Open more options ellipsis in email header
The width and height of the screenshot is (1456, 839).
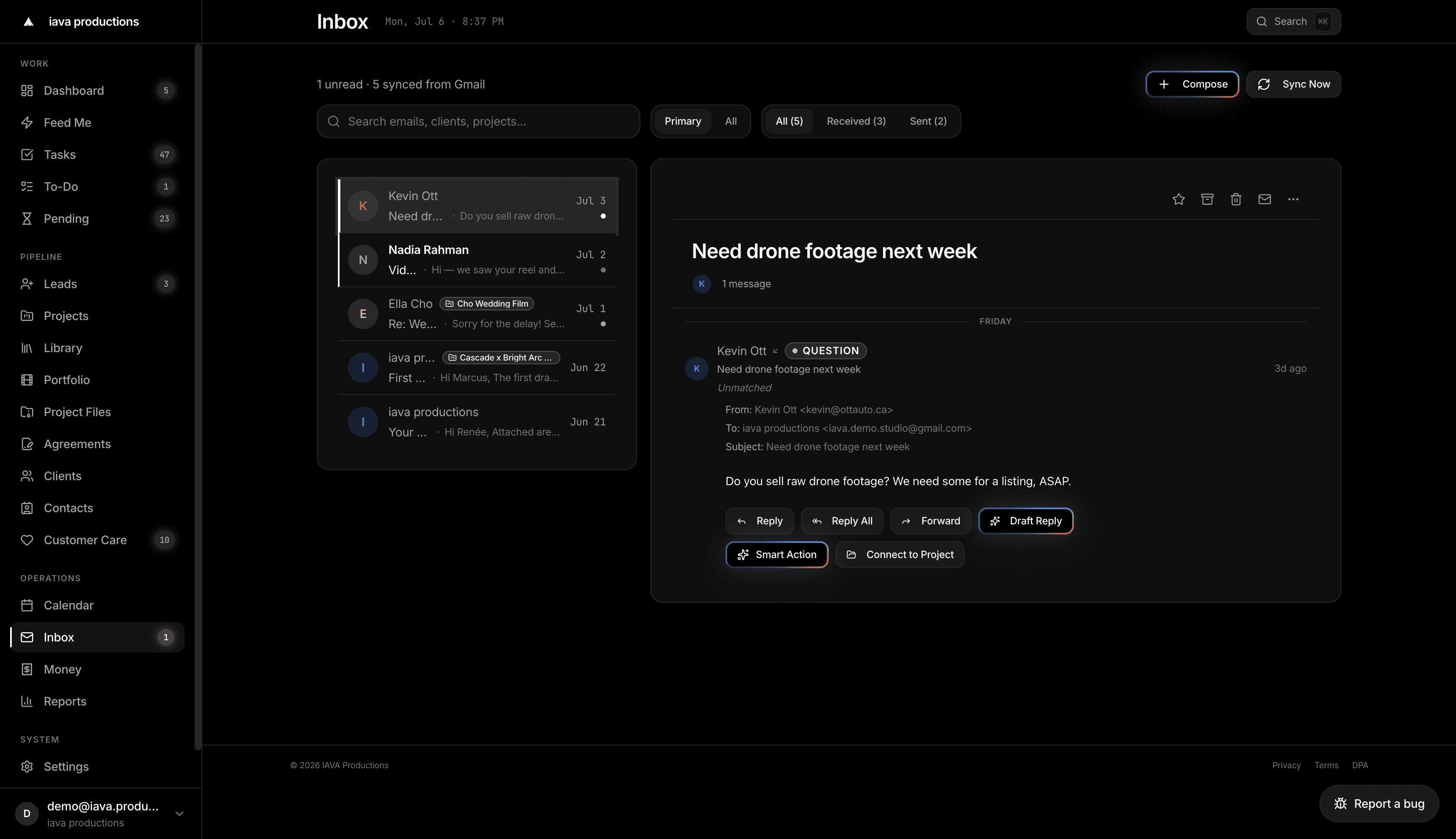point(1293,199)
